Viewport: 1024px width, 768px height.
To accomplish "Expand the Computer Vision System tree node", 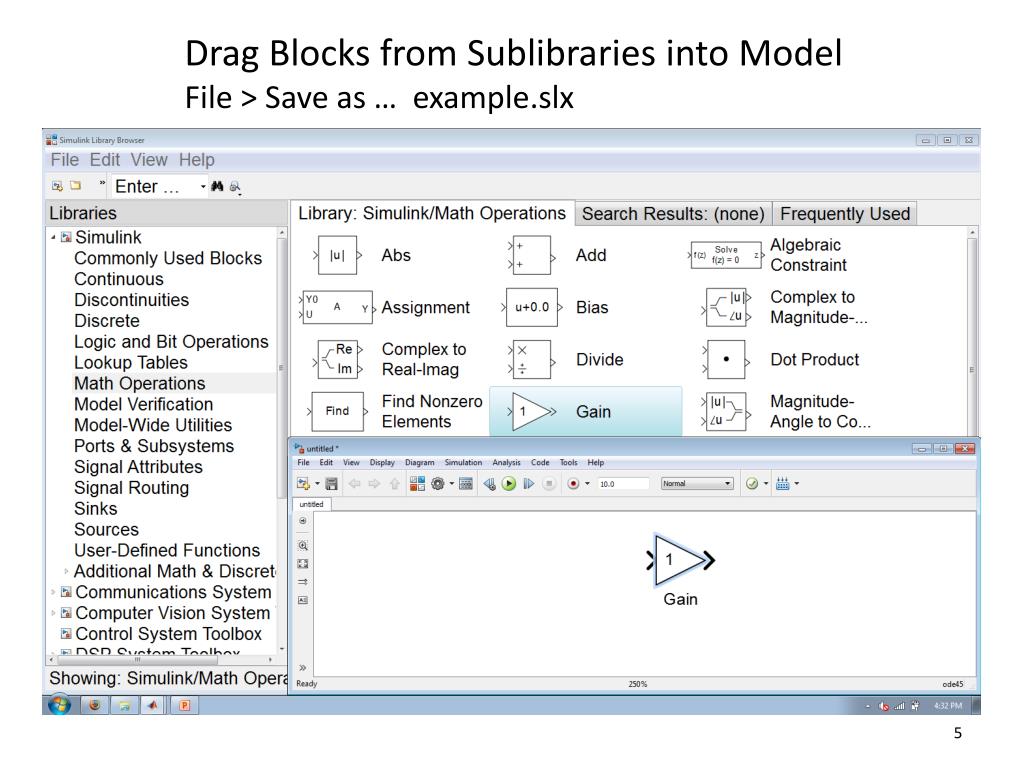I will (54, 613).
